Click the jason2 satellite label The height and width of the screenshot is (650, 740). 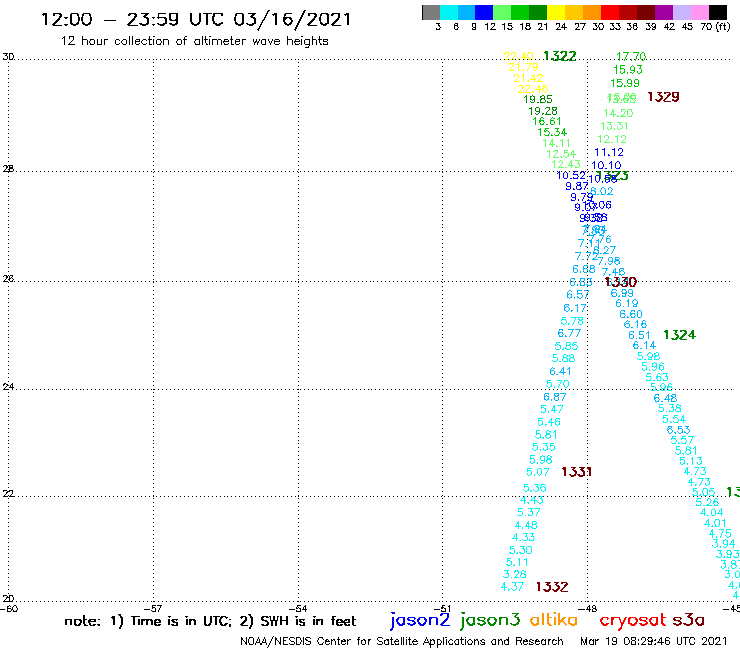pyautogui.click(x=420, y=620)
